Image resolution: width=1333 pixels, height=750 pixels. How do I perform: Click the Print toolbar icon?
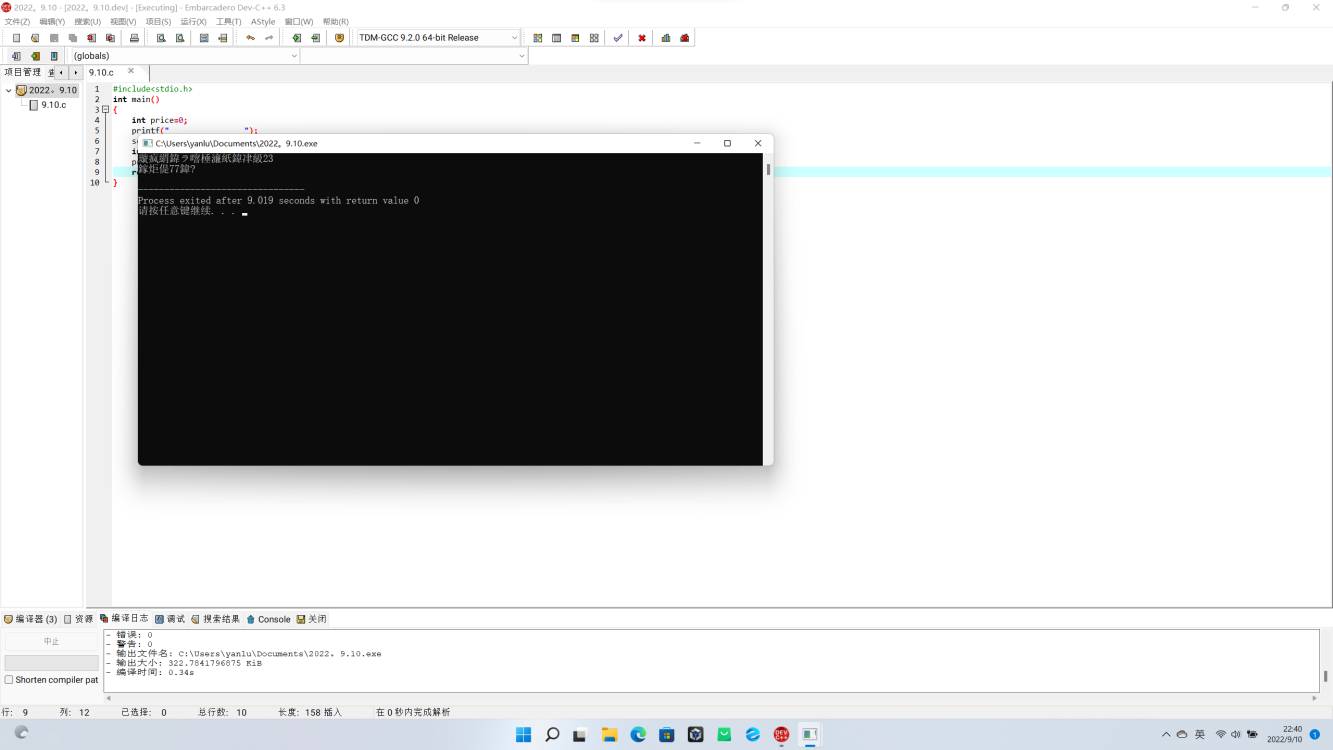134,38
